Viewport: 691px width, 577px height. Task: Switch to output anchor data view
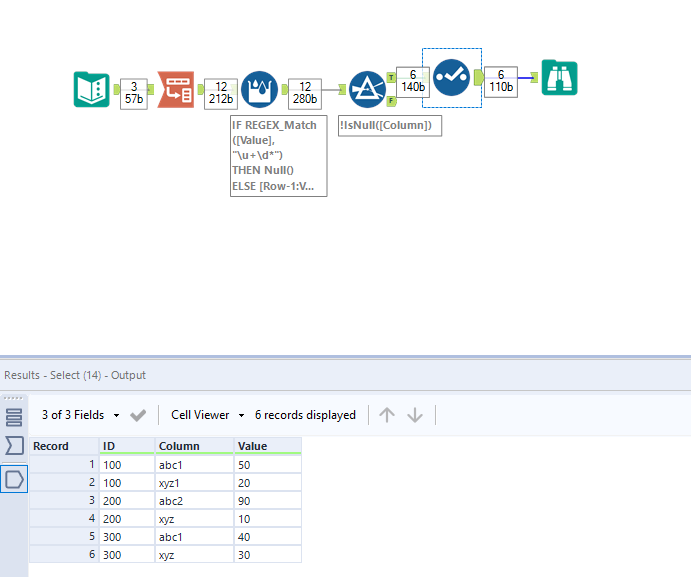tap(14, 479)
